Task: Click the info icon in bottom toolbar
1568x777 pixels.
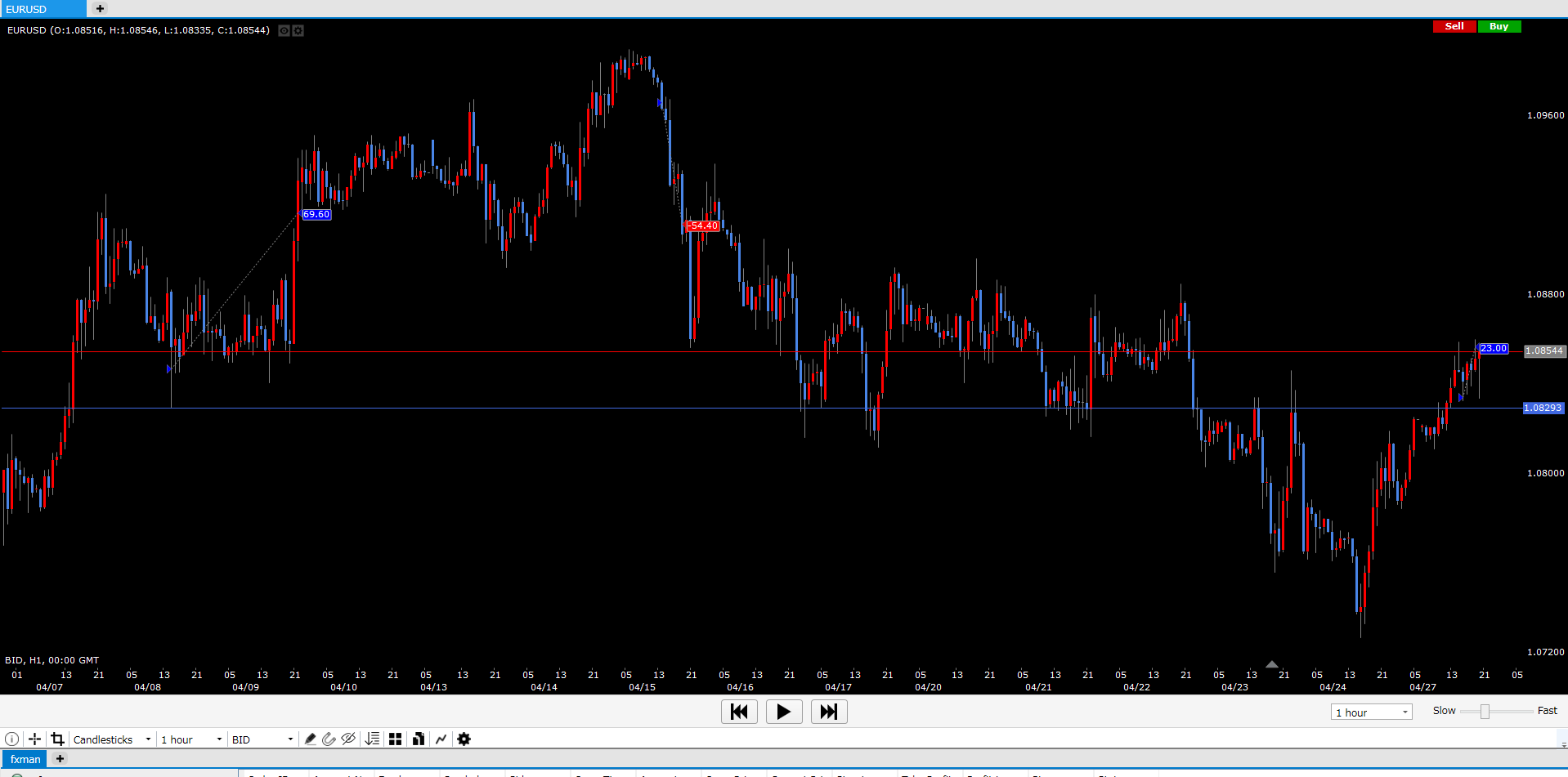Action: click(12, 739)
